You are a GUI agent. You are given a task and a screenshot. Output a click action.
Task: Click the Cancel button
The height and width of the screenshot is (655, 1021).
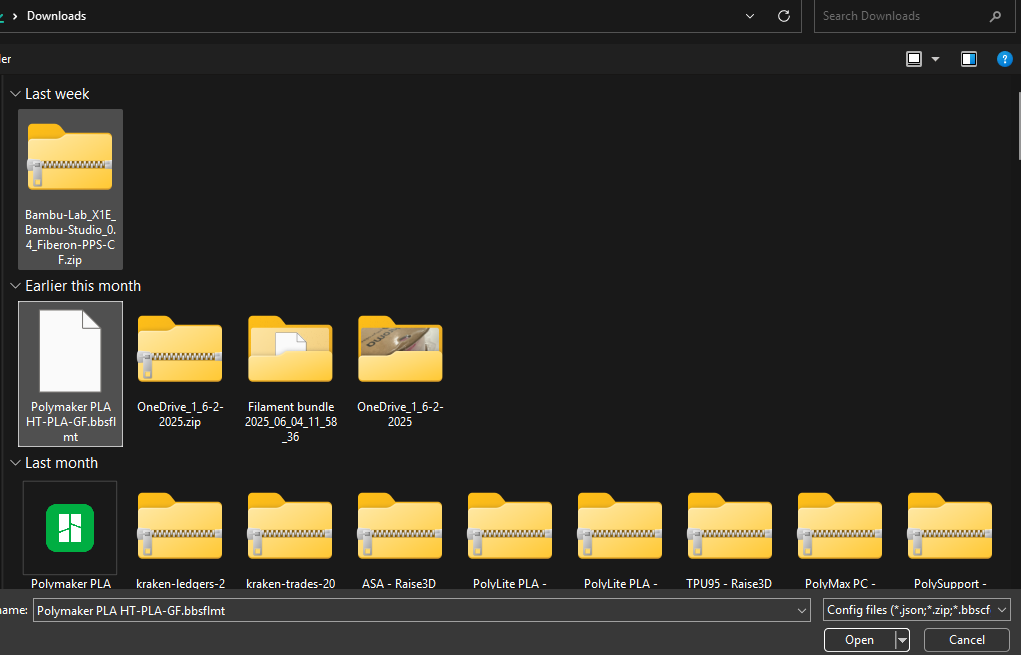point(966,640)
